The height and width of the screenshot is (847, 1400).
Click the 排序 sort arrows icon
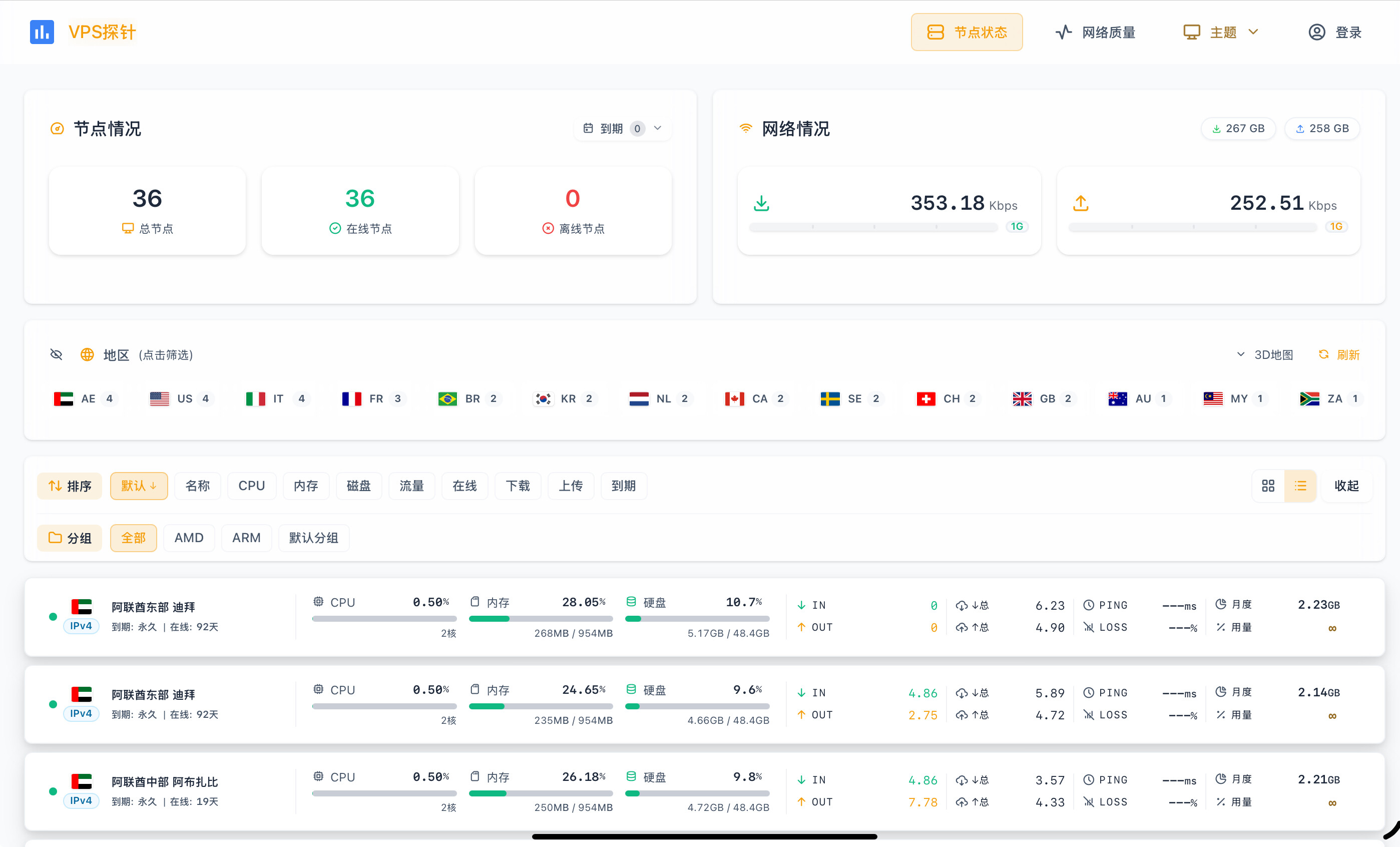click(55, 486)
